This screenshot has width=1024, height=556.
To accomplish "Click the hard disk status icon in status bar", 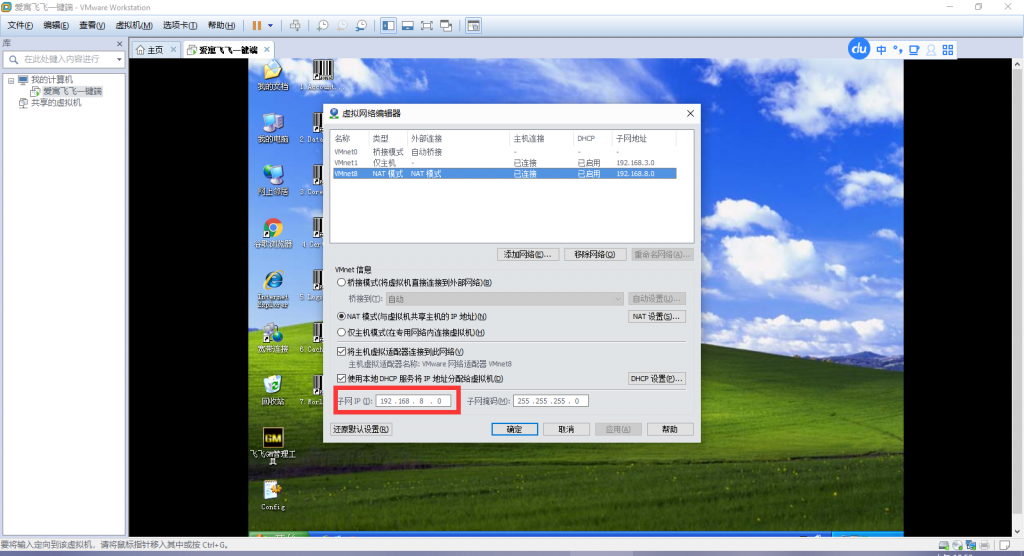I will click(944, 545).
